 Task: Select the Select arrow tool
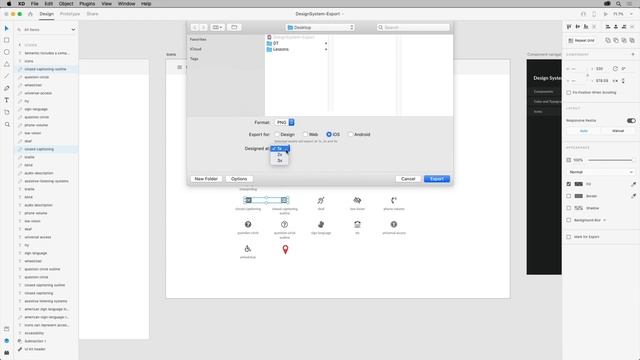(x=7, y=29)
